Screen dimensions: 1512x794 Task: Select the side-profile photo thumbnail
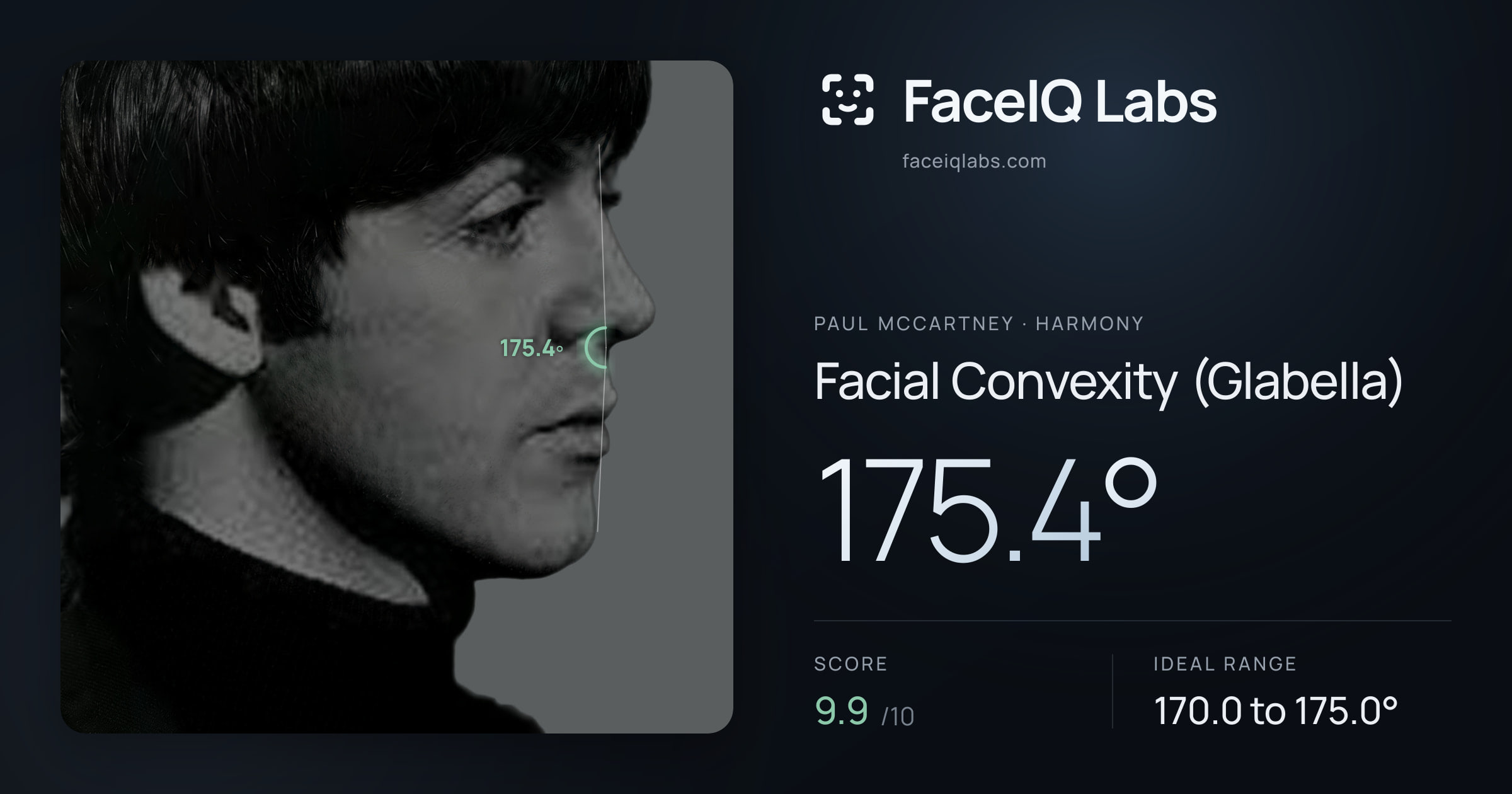pos(397,396)
